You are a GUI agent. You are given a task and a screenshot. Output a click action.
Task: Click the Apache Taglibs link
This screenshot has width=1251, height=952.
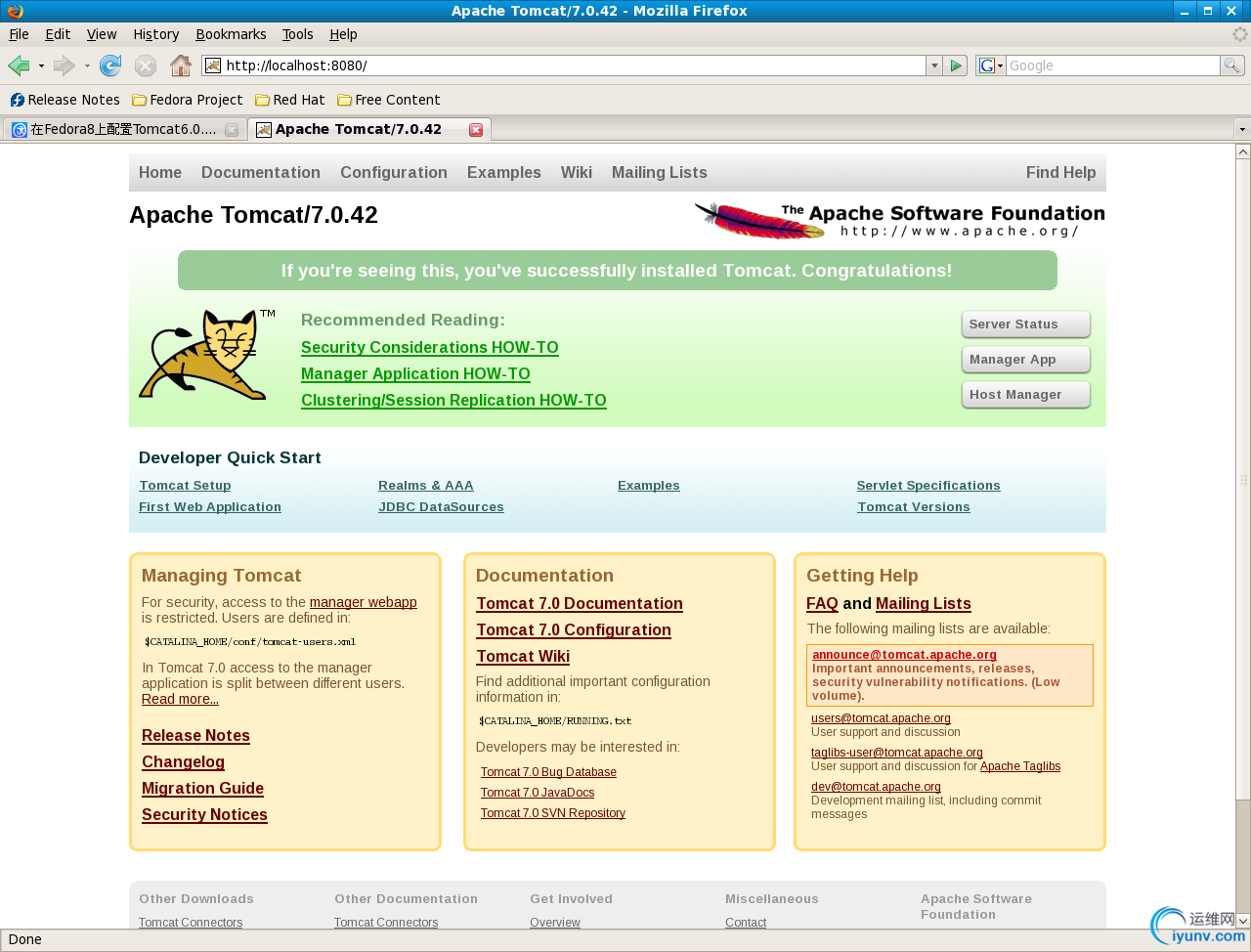click(1020, 766)
